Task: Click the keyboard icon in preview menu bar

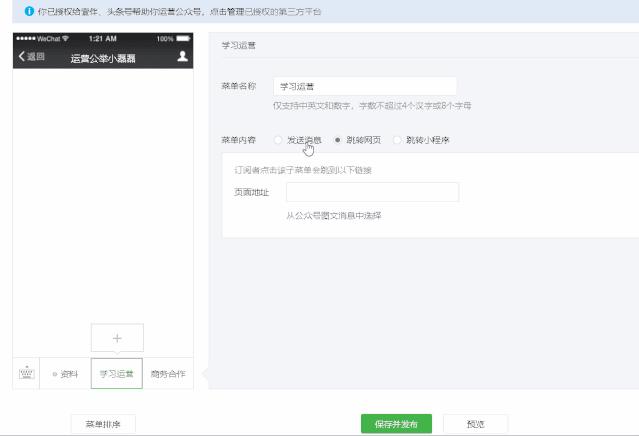Action: click(26, 373)
